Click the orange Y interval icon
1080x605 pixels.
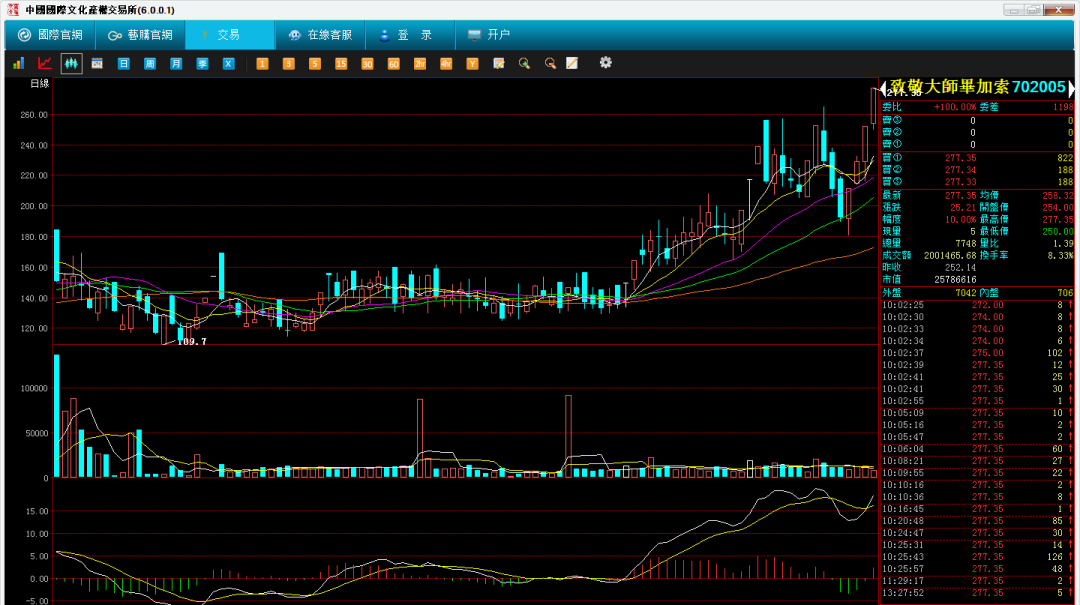472,63
